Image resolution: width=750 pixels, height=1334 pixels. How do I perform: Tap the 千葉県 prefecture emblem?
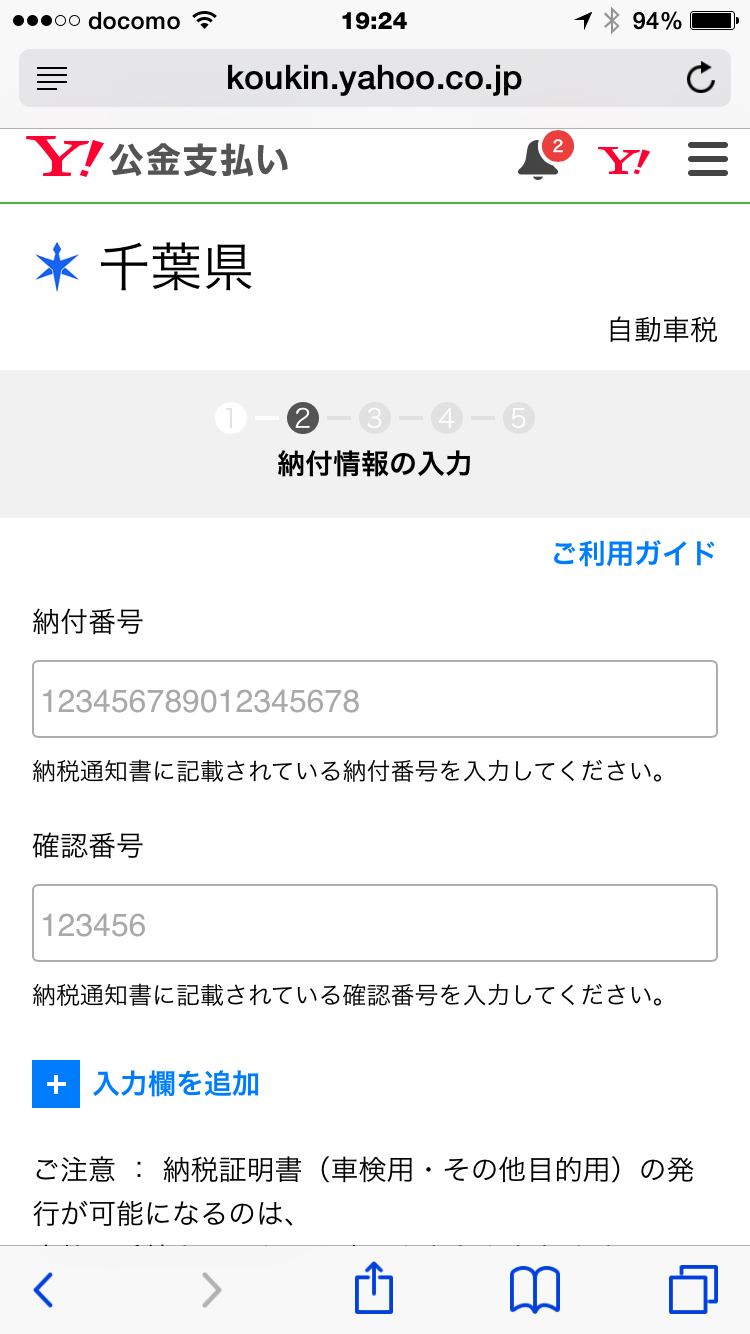(x=57, y=267)
